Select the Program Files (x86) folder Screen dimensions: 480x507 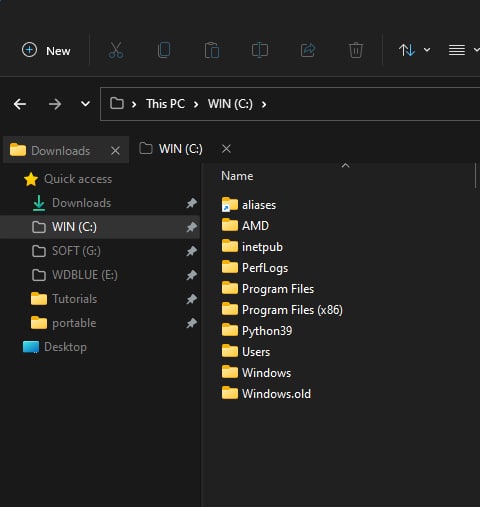(x=282, y=310)
